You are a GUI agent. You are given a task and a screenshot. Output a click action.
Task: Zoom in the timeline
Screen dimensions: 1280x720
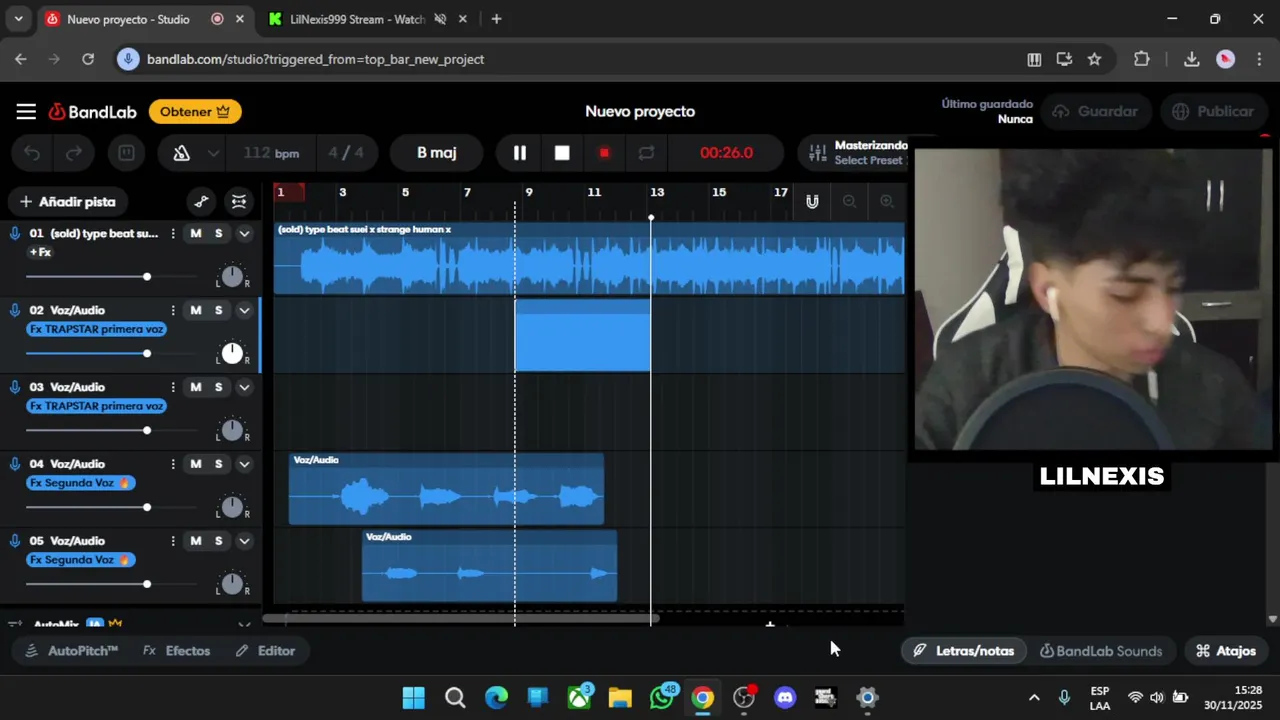886,202
